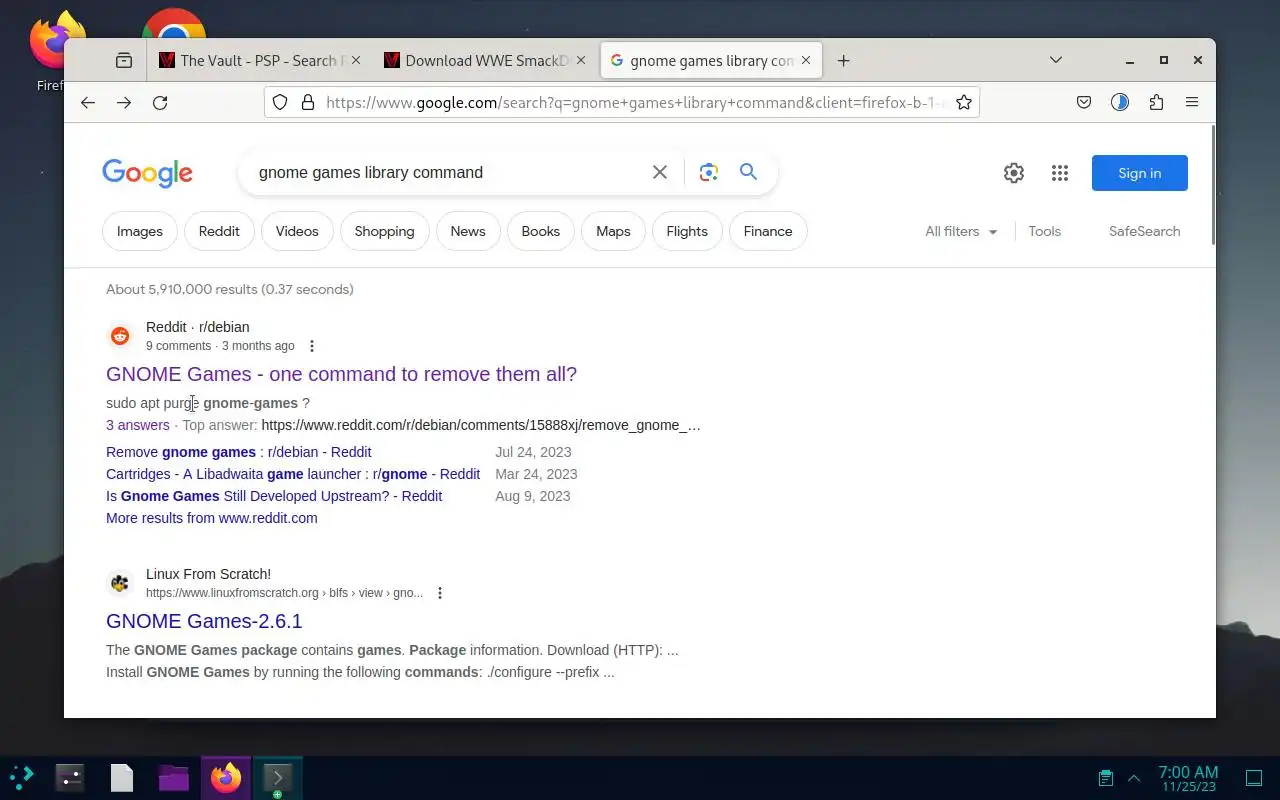Open Cartridges Libadwaita game launcher link
Viewport: 1280px width, 800px height.
(x=293, y=474)
